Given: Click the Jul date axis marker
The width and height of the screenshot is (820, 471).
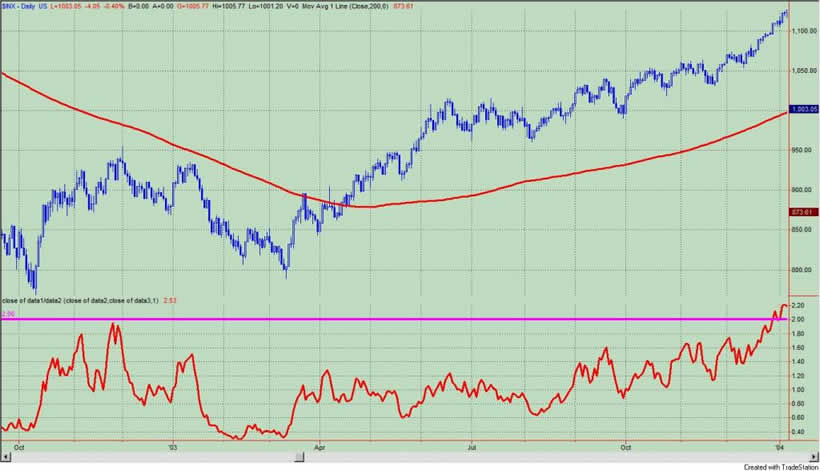Looking at the screenshot, I should 472,448.
